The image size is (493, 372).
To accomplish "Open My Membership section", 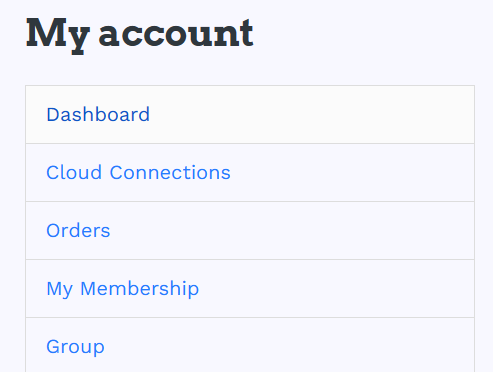I will 123,289.
